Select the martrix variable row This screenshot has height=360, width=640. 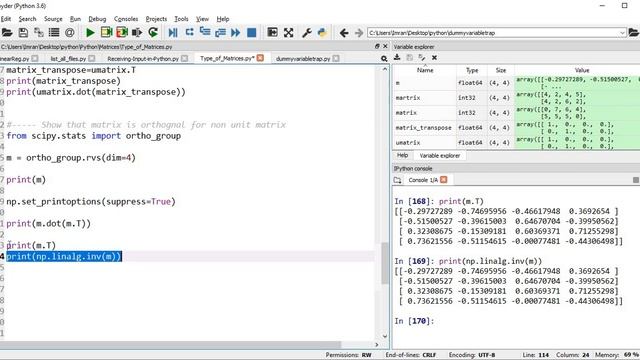click(516, 98)
